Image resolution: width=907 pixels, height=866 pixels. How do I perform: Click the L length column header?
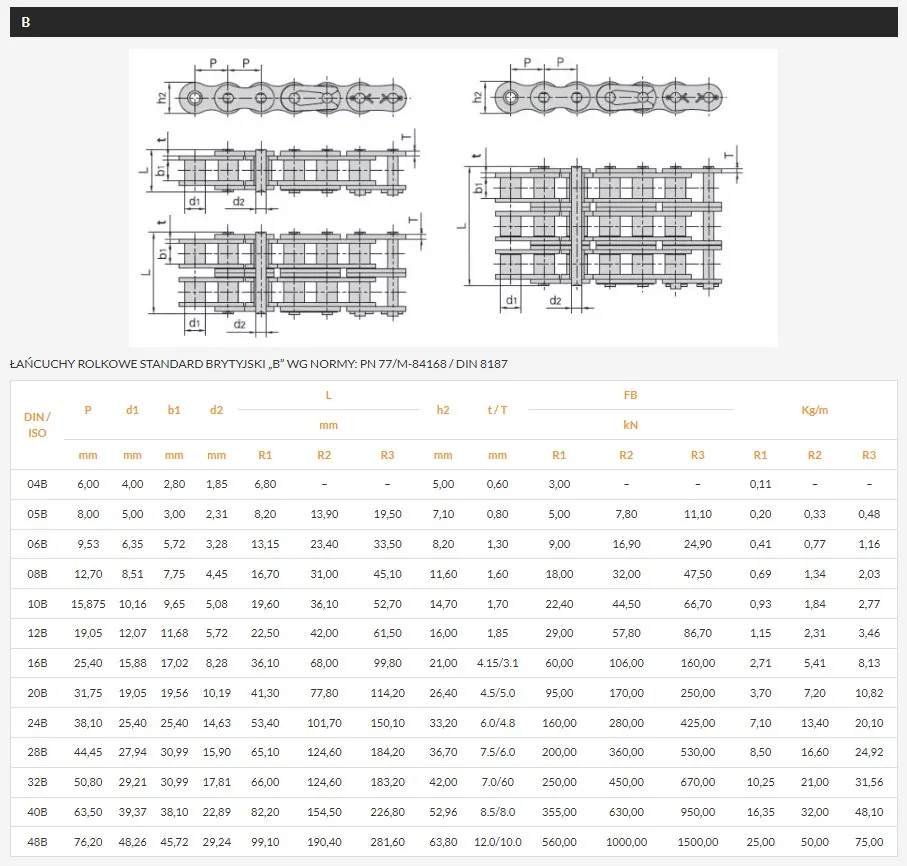tap(328, 395)
